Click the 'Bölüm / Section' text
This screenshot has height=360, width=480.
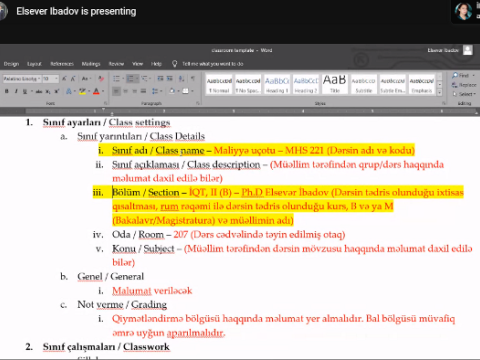point(146,192)
